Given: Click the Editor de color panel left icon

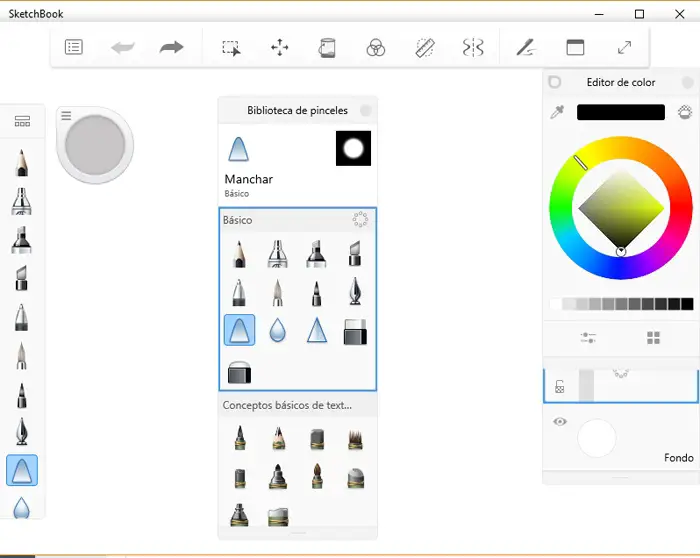Looking at the screenshot, I should tap(554, 82).
